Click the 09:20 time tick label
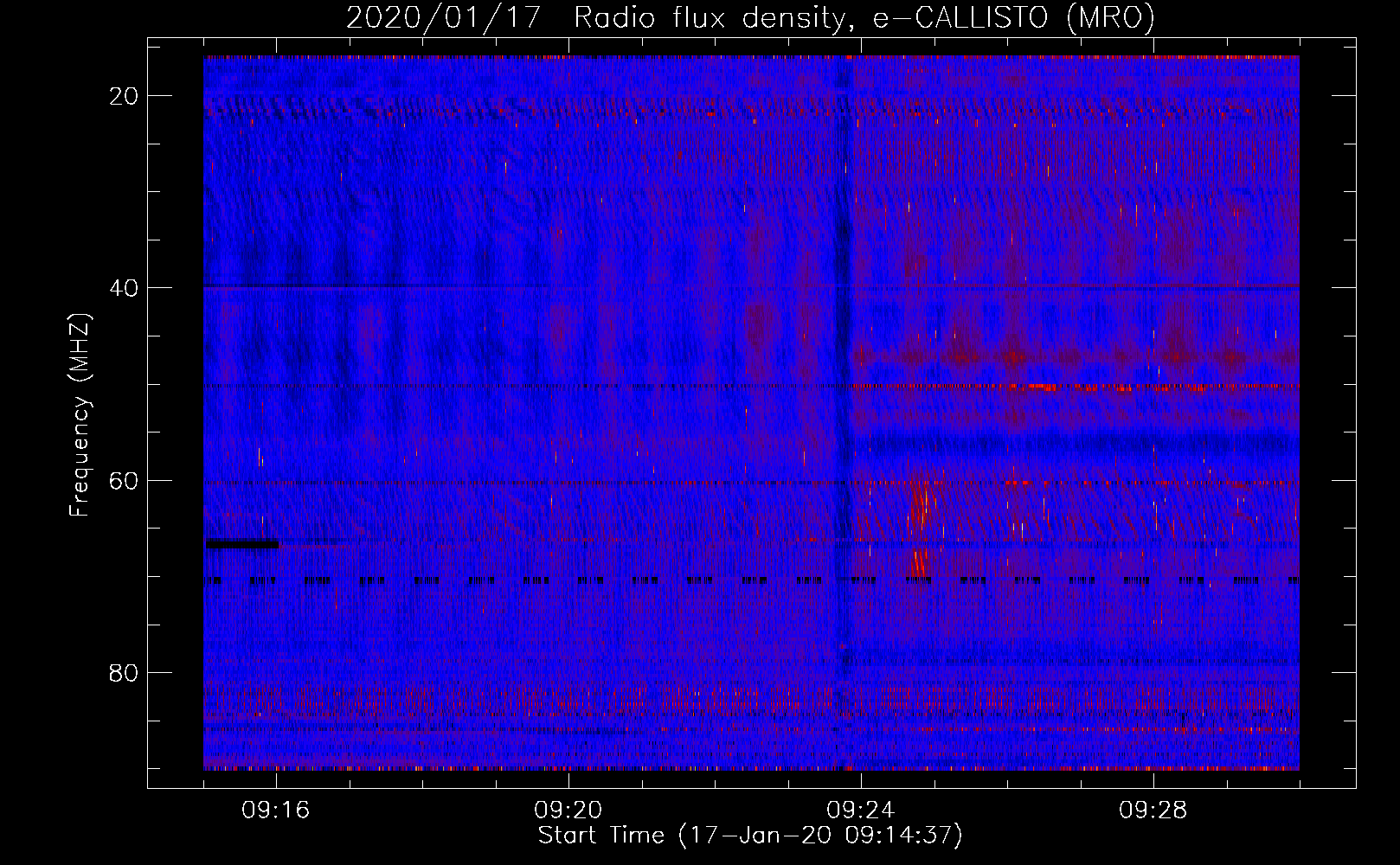Viewport: 1400px width, 865px height. pyautogui.click(x=568, y=811)
